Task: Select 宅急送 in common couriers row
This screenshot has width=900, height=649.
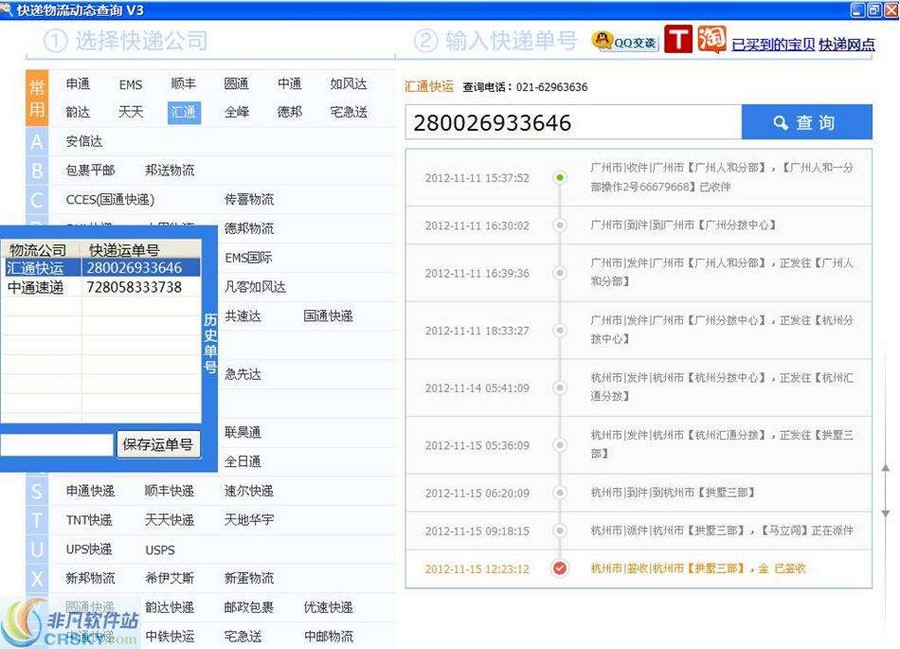Action: click(348, 112)
